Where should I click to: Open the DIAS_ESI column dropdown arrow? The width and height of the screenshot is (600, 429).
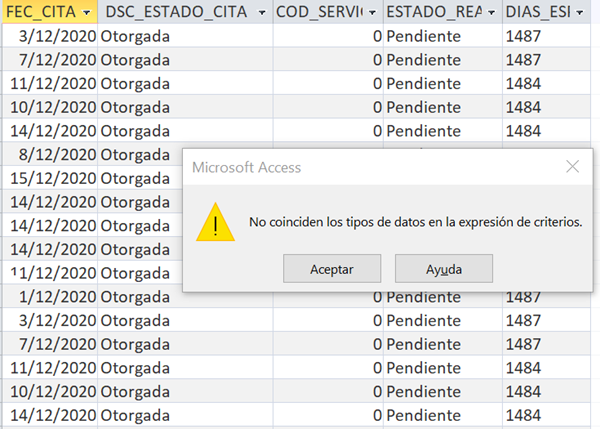click(x=591, y=12)
